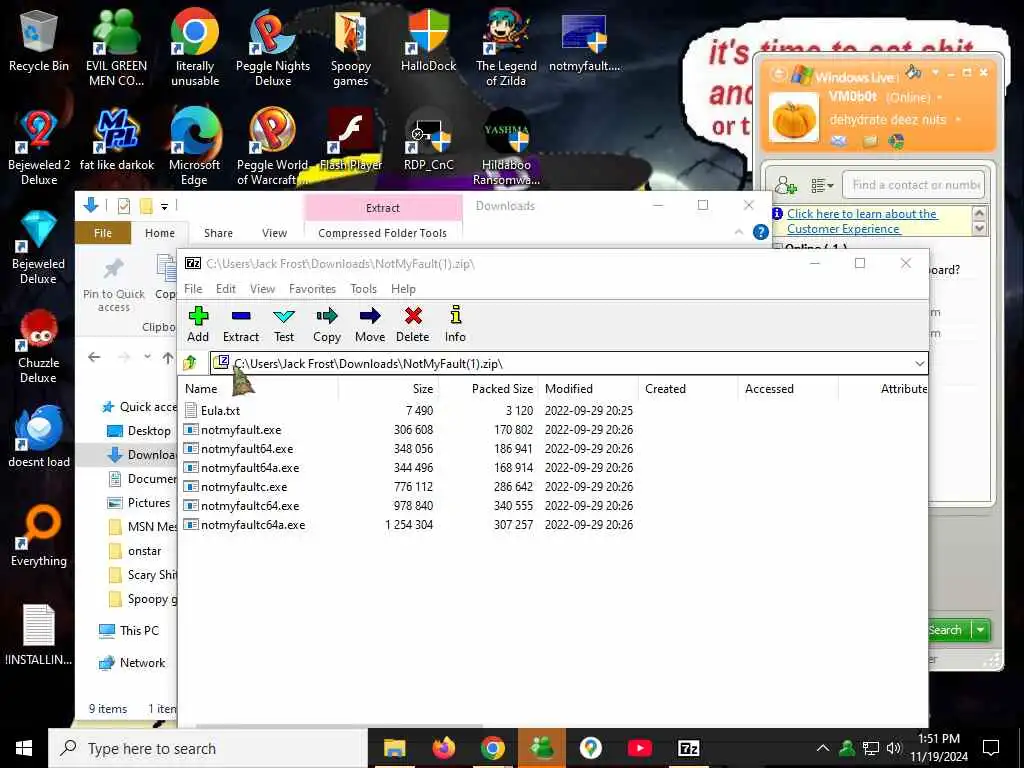The height and width of the screenshot is (768, 1024).
Task: Open the personal message dropdown in Messenger
Action: point(958,120)
